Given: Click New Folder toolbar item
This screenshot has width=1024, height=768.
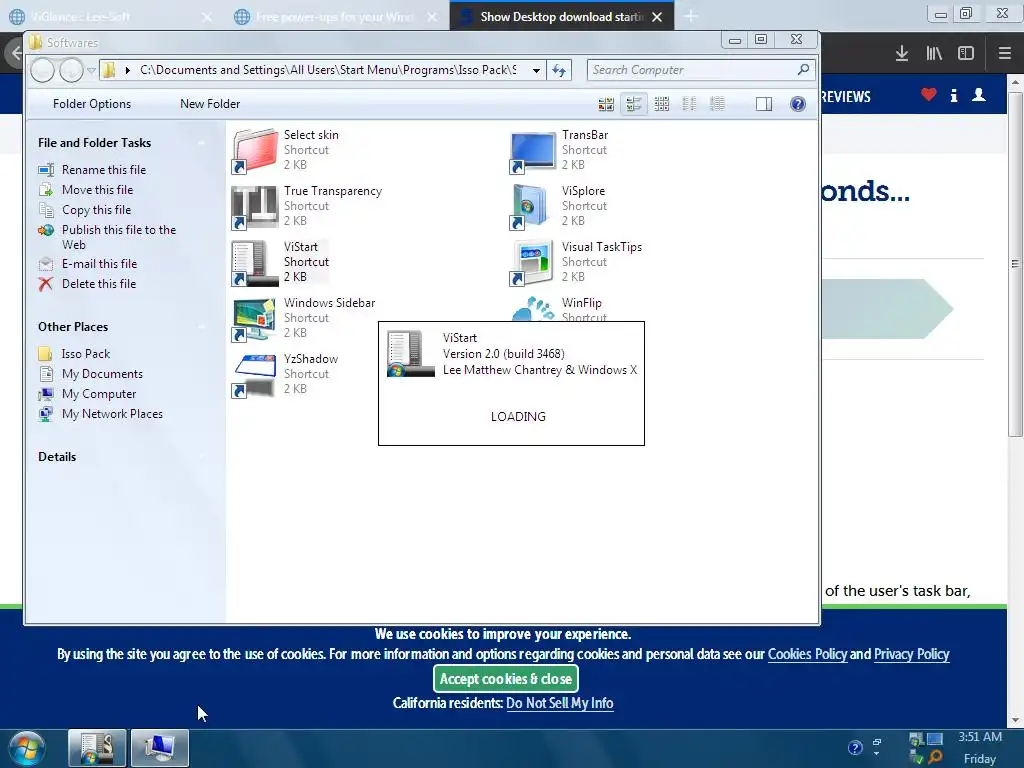Looking at the screenshot, I should coord(210,104).
